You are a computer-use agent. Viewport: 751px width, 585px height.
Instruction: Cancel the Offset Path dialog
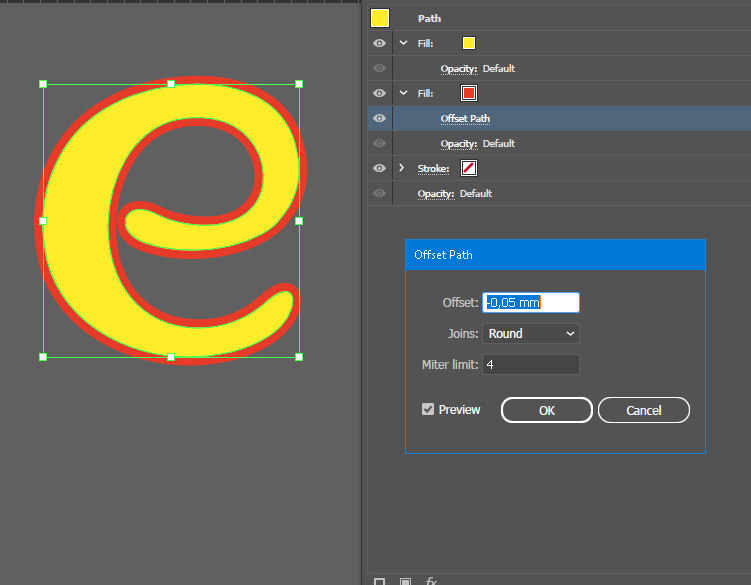coord(644,410)
